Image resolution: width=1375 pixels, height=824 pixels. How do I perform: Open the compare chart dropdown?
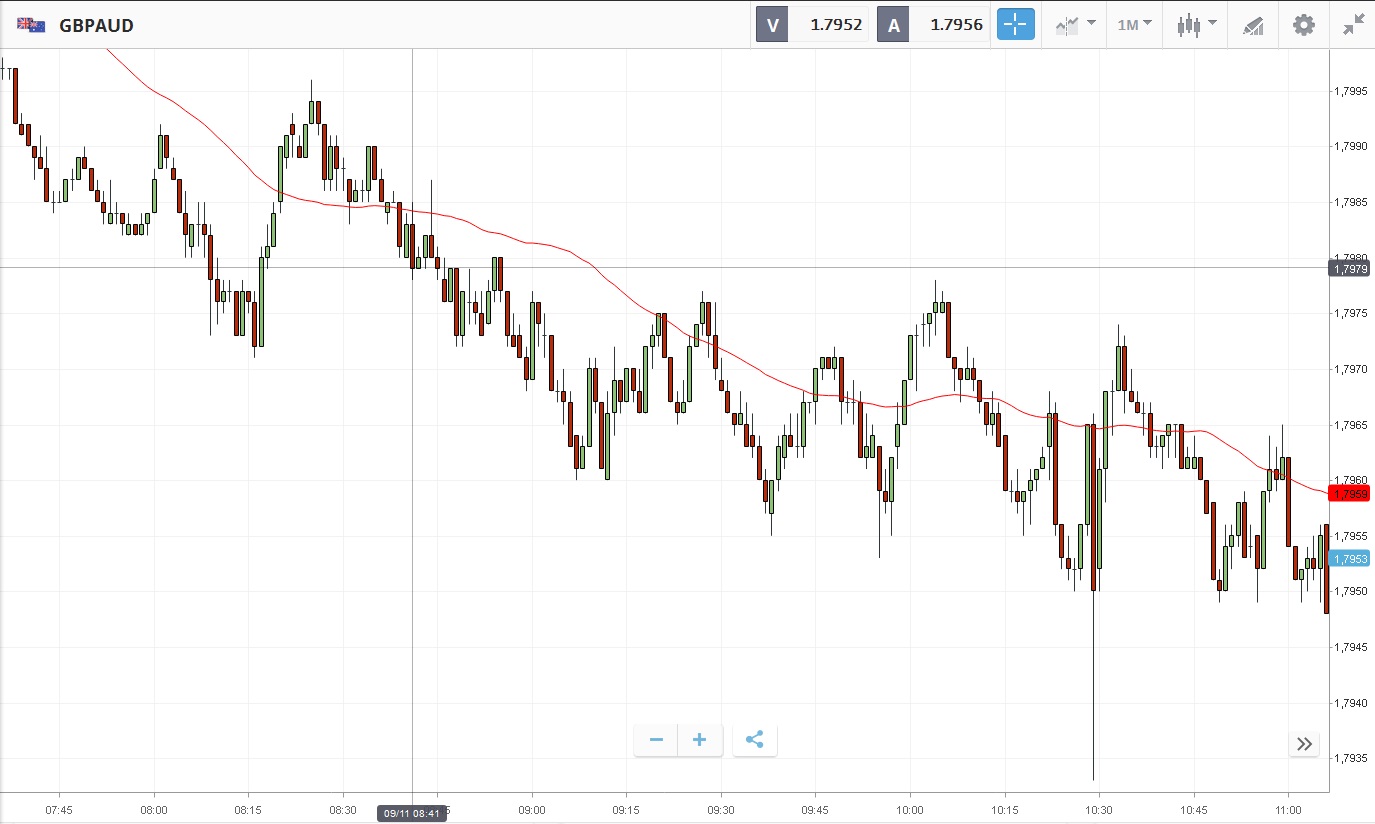1075,25
